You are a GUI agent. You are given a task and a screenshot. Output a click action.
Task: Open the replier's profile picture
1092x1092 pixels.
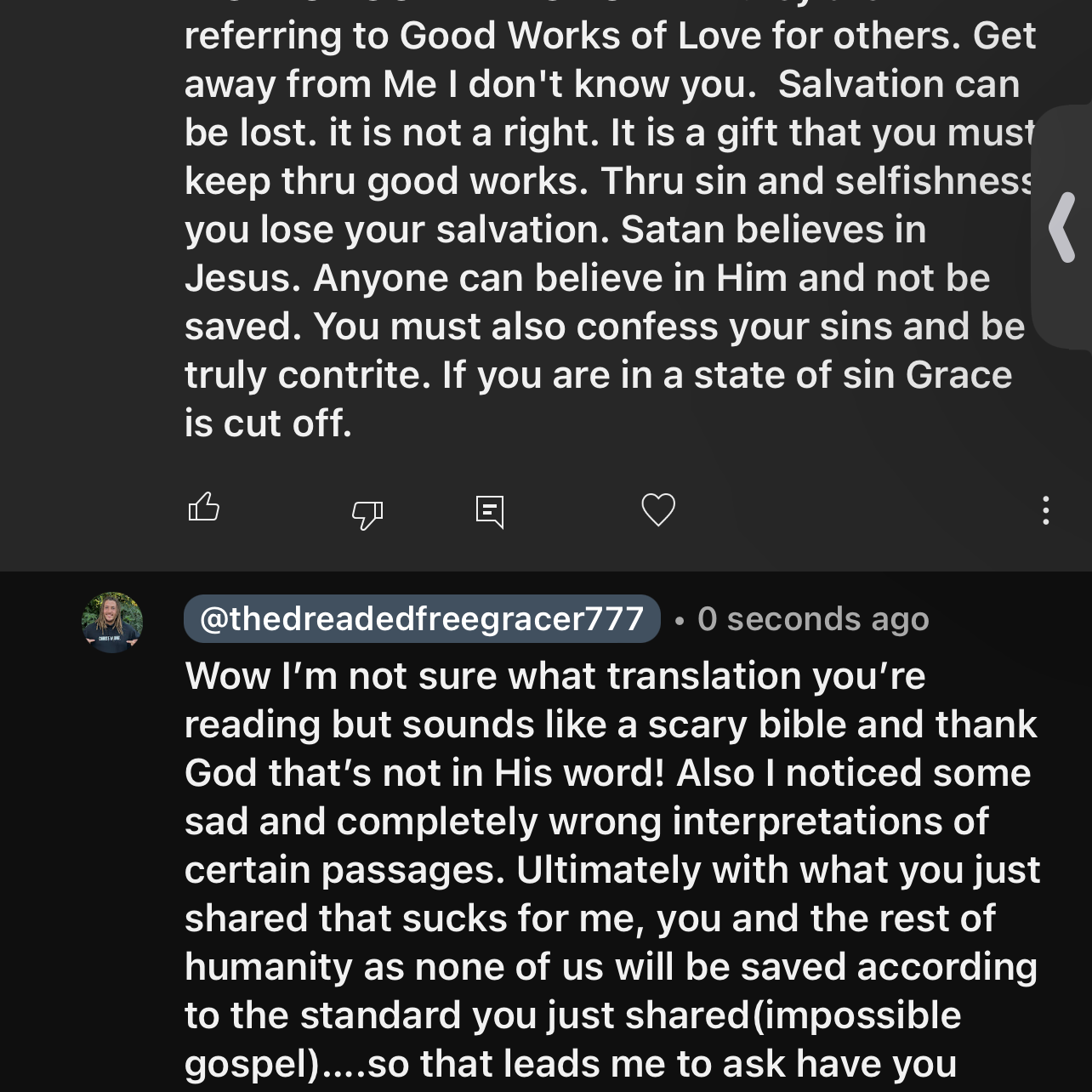(112, 623)
